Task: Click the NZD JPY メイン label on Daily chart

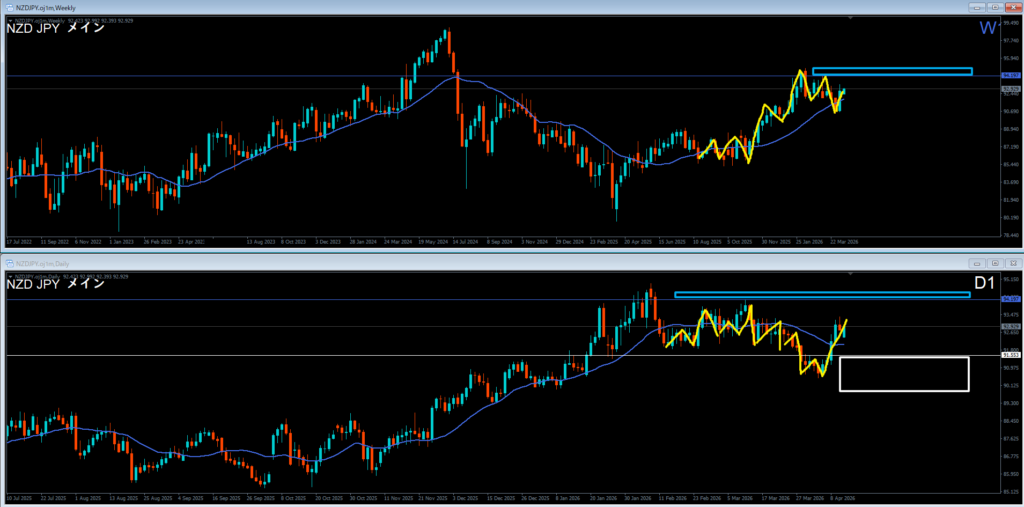Action: (x=55, y=284)
